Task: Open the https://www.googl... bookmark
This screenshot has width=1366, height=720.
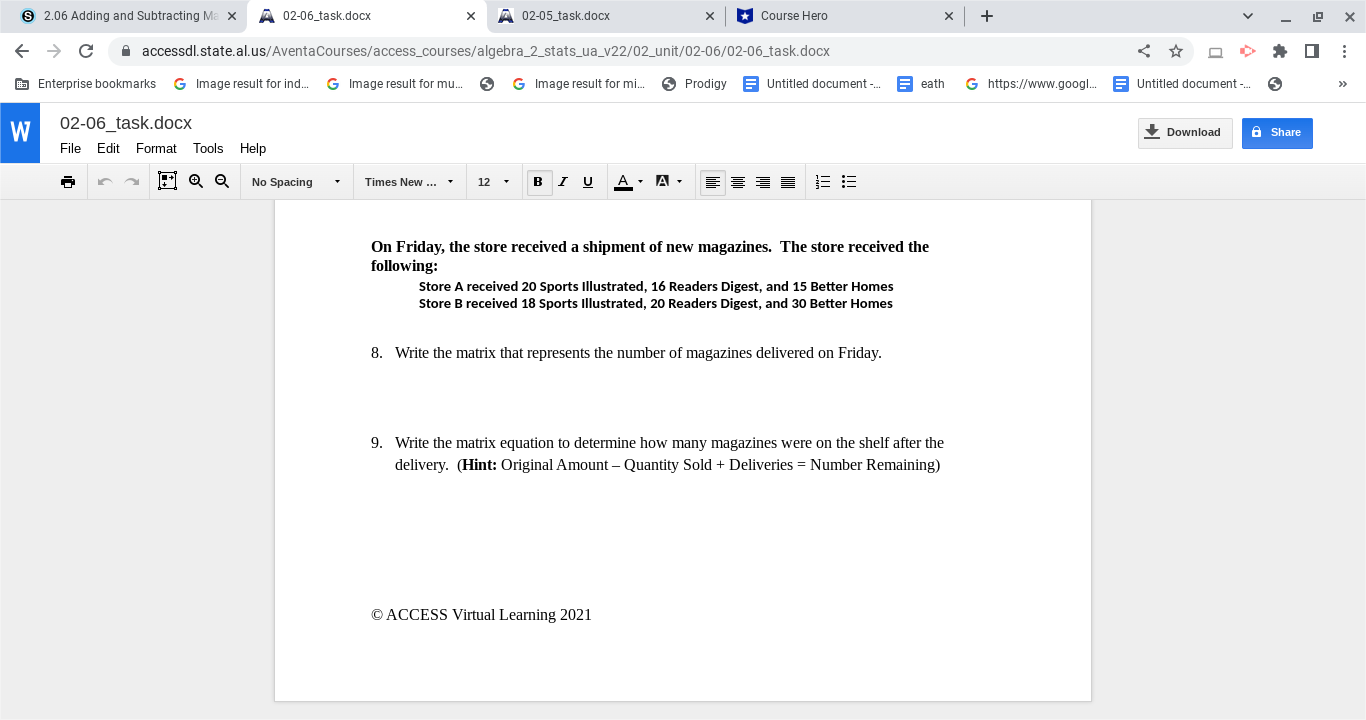Action: tap(1031, 84)
